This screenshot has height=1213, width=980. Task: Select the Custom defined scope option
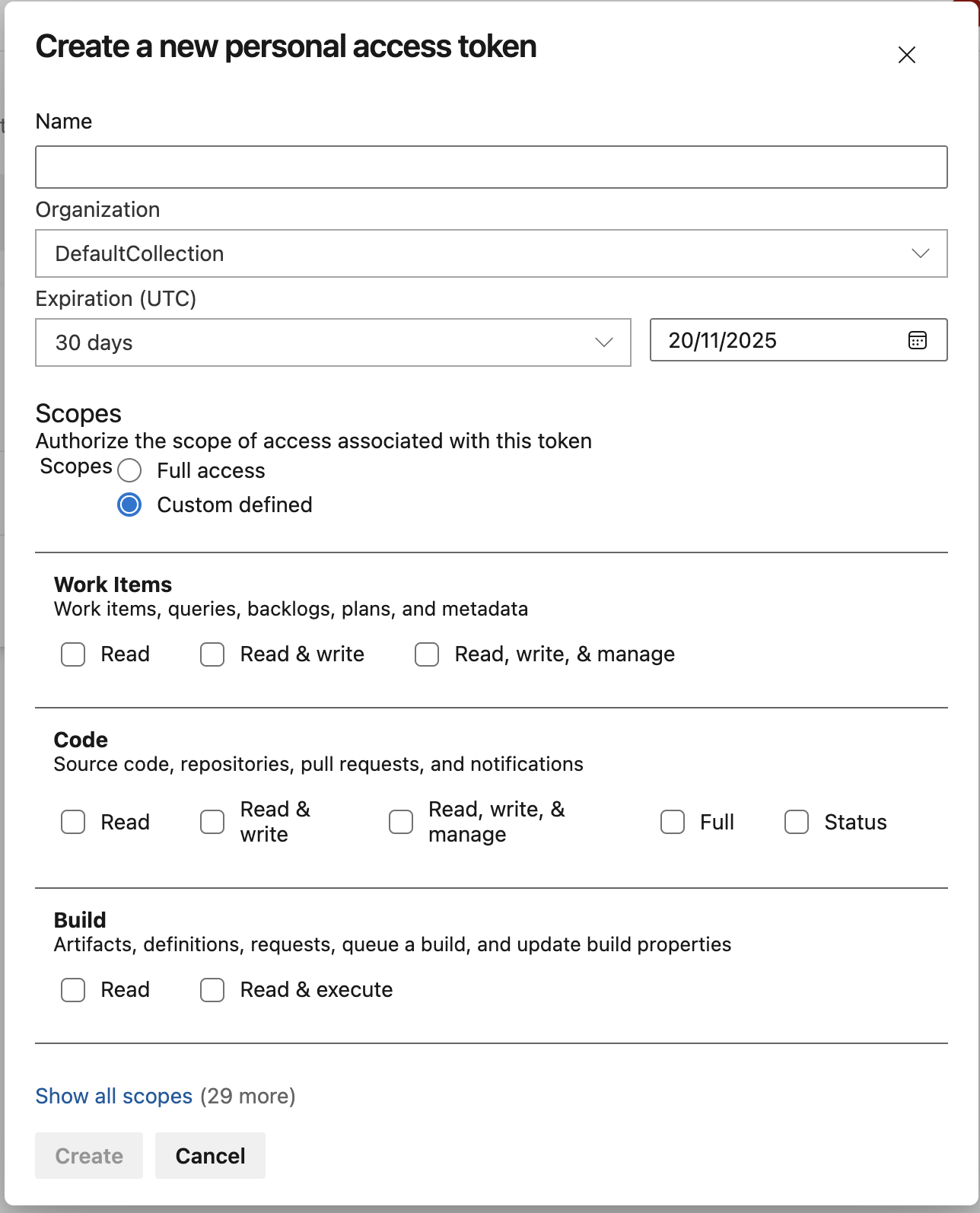(129, 505)
